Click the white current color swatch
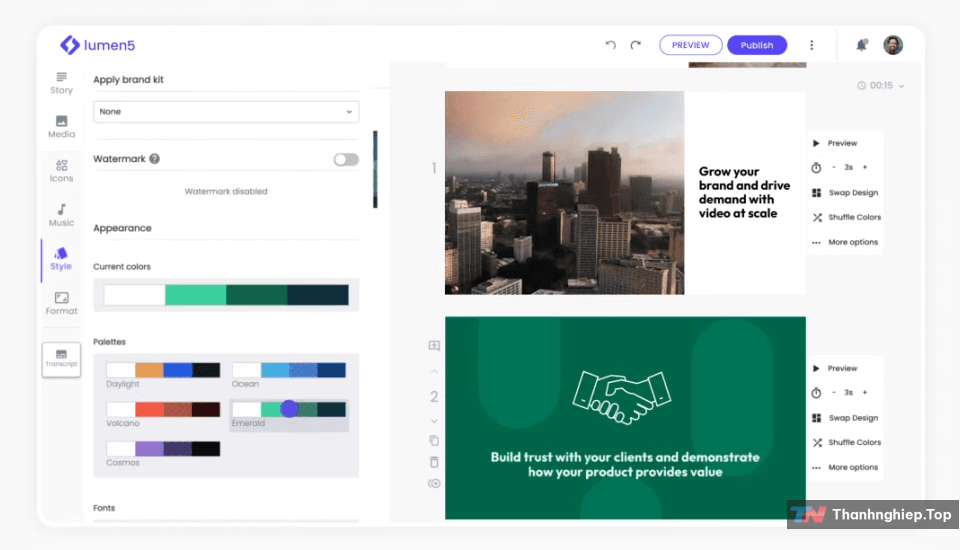The height and width of the screenshot is (550, 960). pyautogui.click(x=134, y=295)
